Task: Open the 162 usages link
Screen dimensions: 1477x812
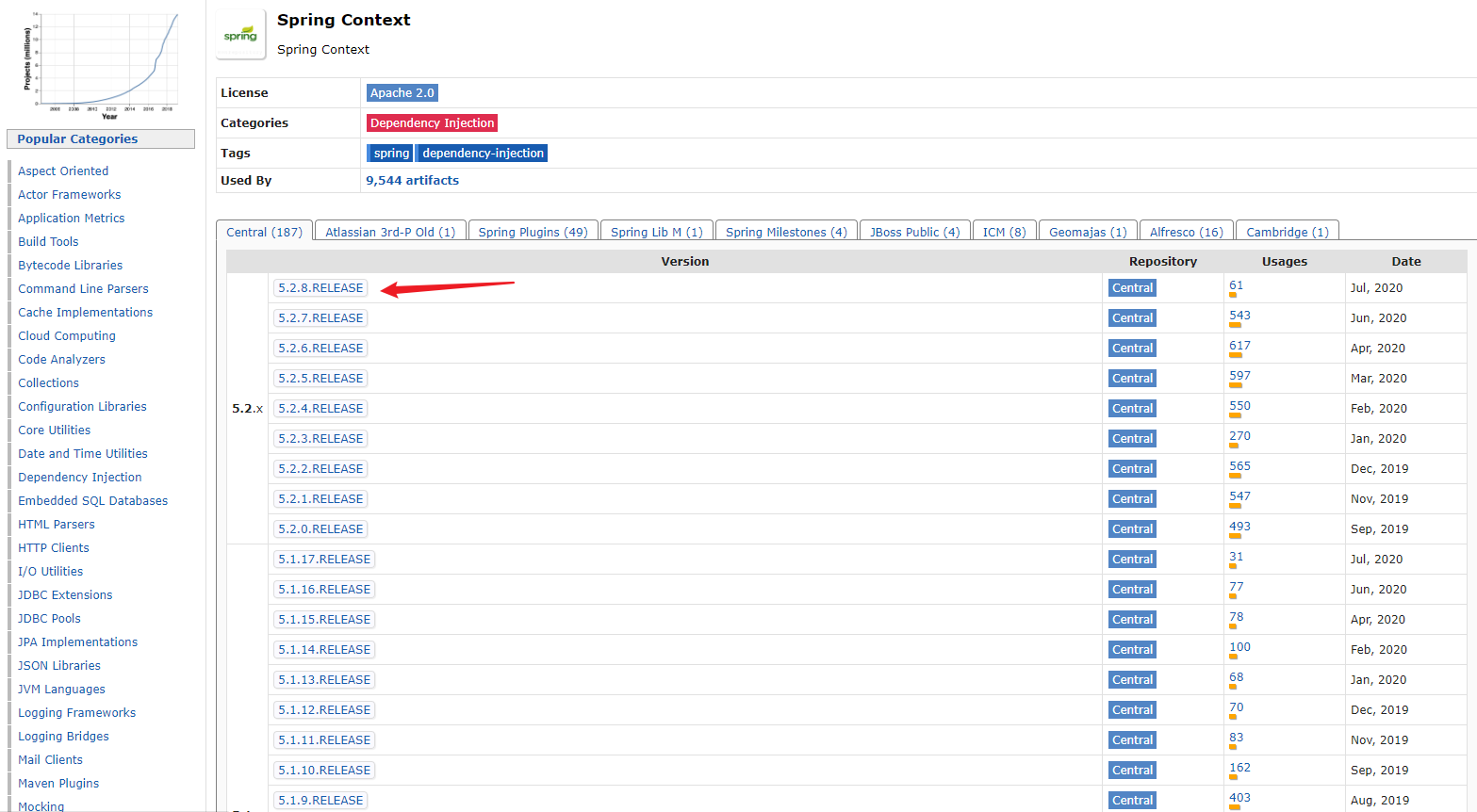Action: click(1239, 768)
